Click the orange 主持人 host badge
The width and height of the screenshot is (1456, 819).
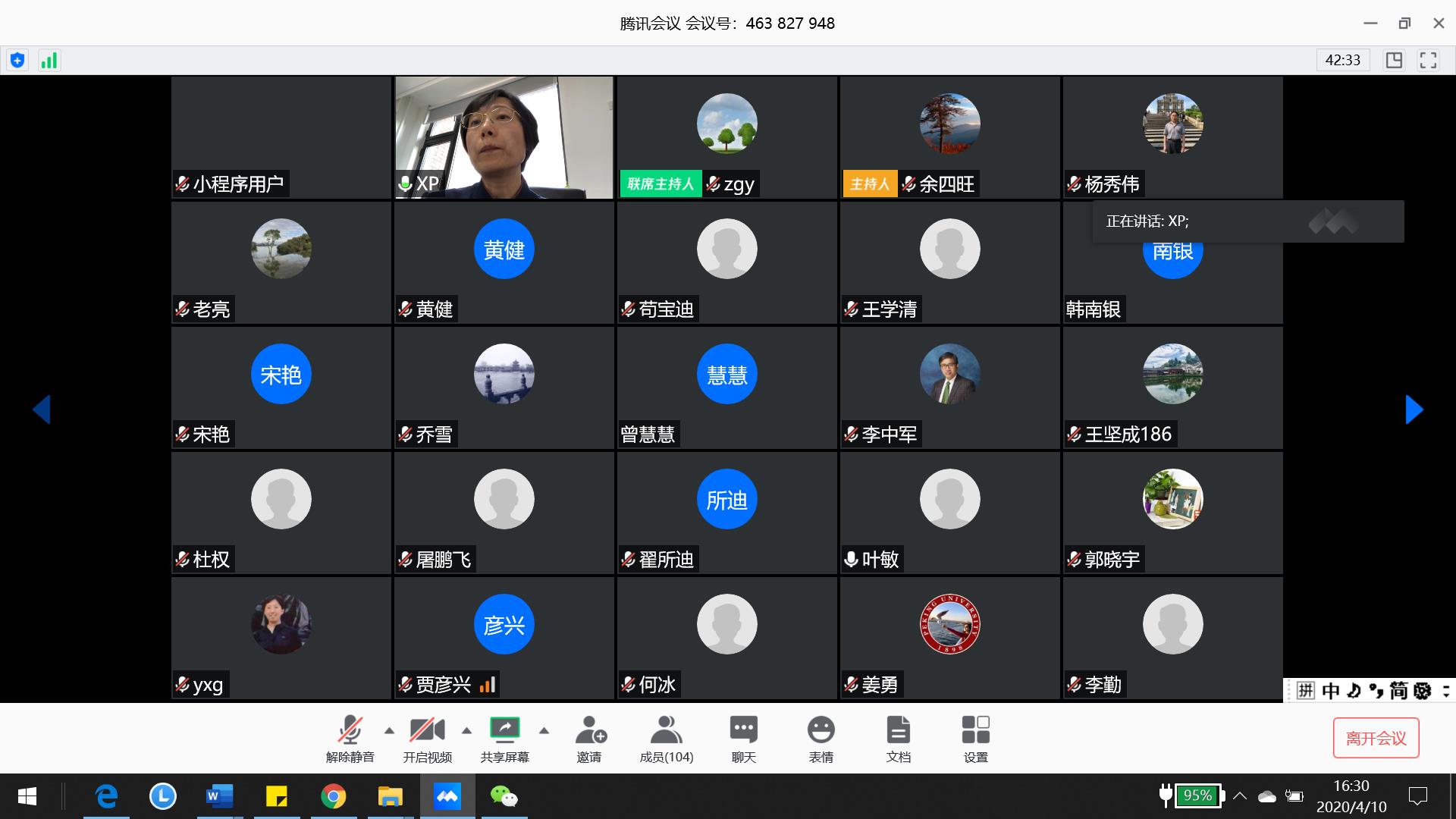click(x=870, y=184)
